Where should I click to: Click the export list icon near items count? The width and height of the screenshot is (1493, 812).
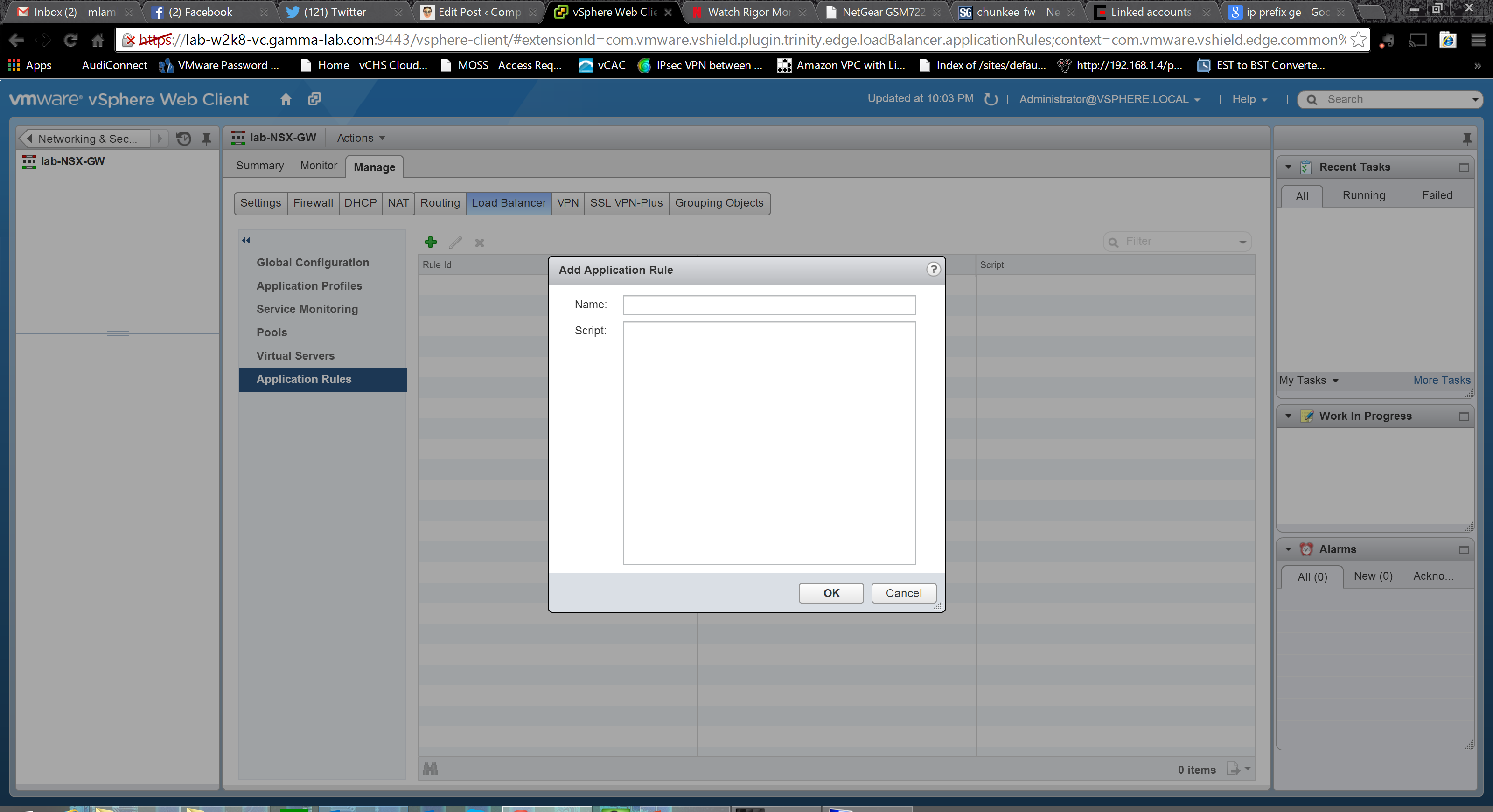(x=1235, y=769)
